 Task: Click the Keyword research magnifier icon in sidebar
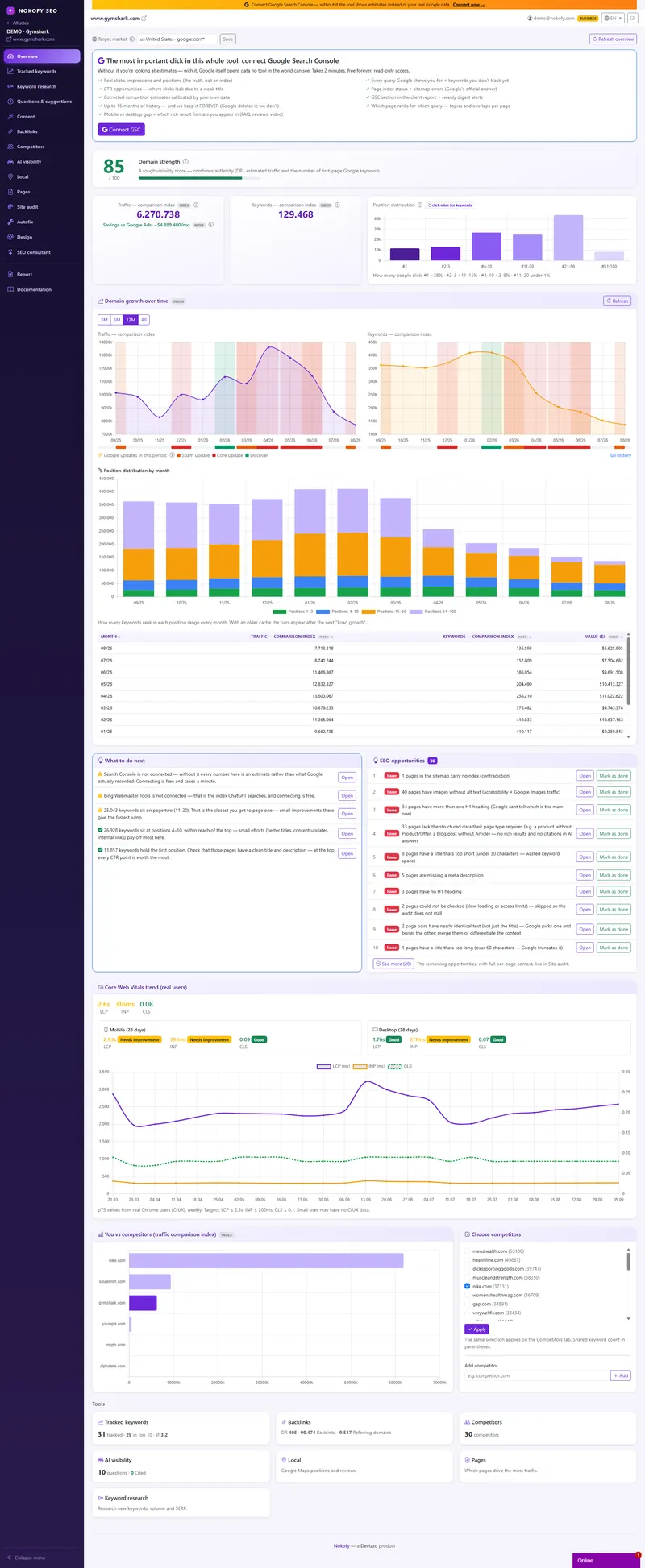point(10,86)
